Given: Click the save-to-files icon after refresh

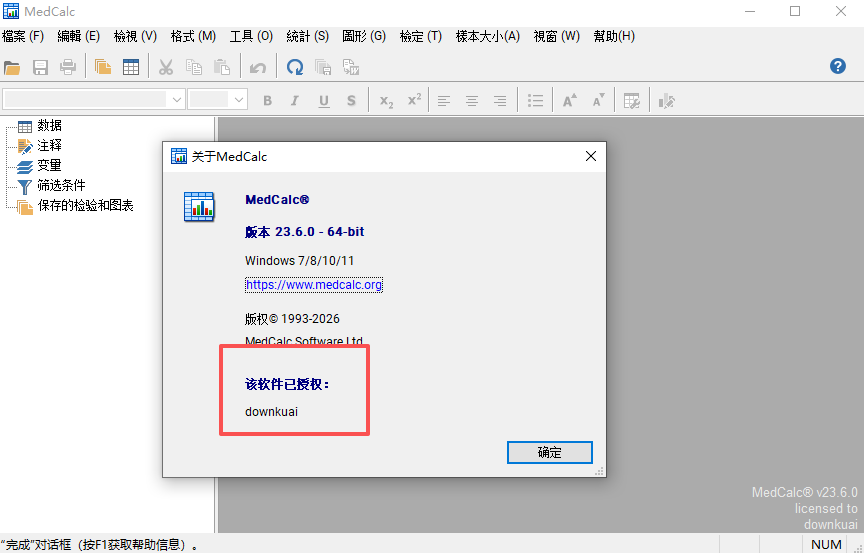Looking at the screenshot, I should (x=323, y=68).
